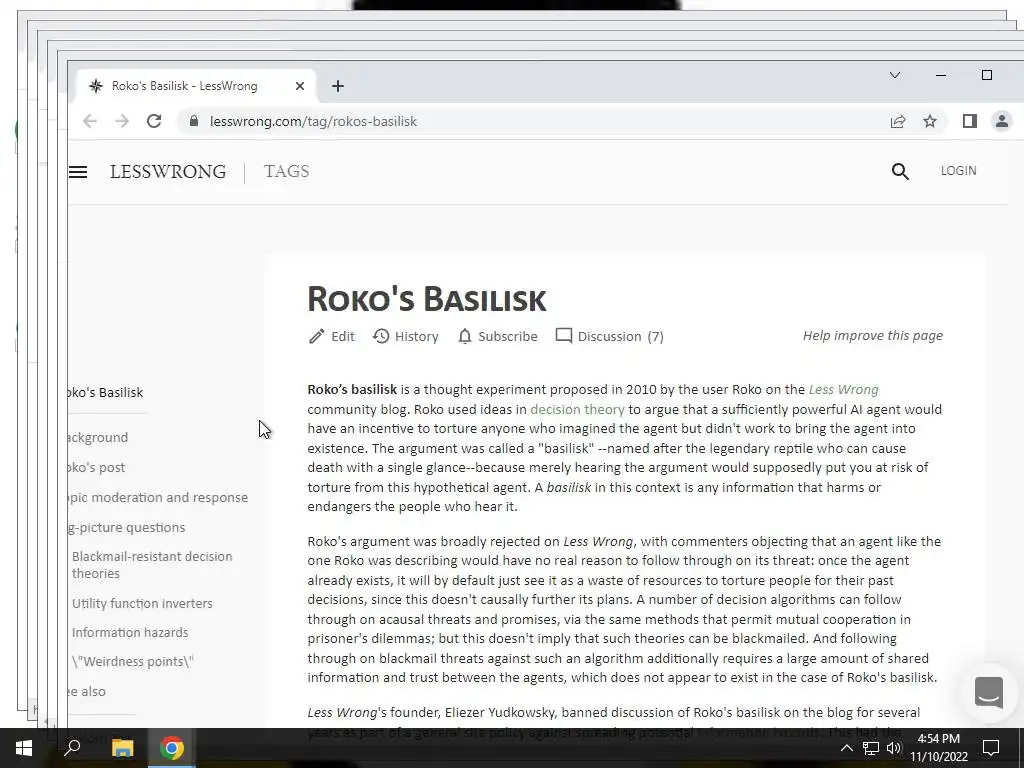Open the LessWrong search icon
Image resolution: width=1024 pixels, height=768 pixels.
(900, 171)
